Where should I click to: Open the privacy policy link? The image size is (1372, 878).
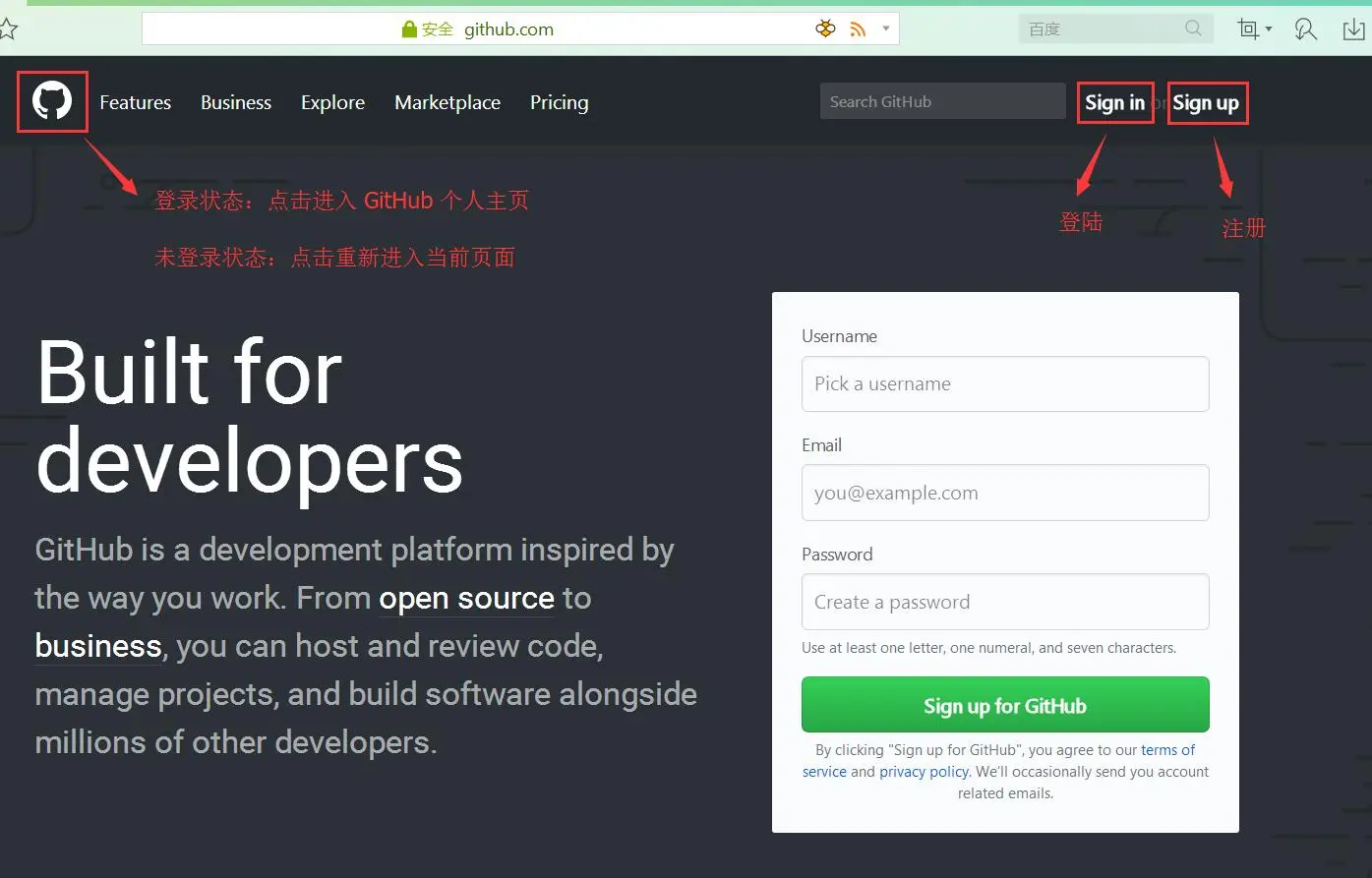(925, 772)
